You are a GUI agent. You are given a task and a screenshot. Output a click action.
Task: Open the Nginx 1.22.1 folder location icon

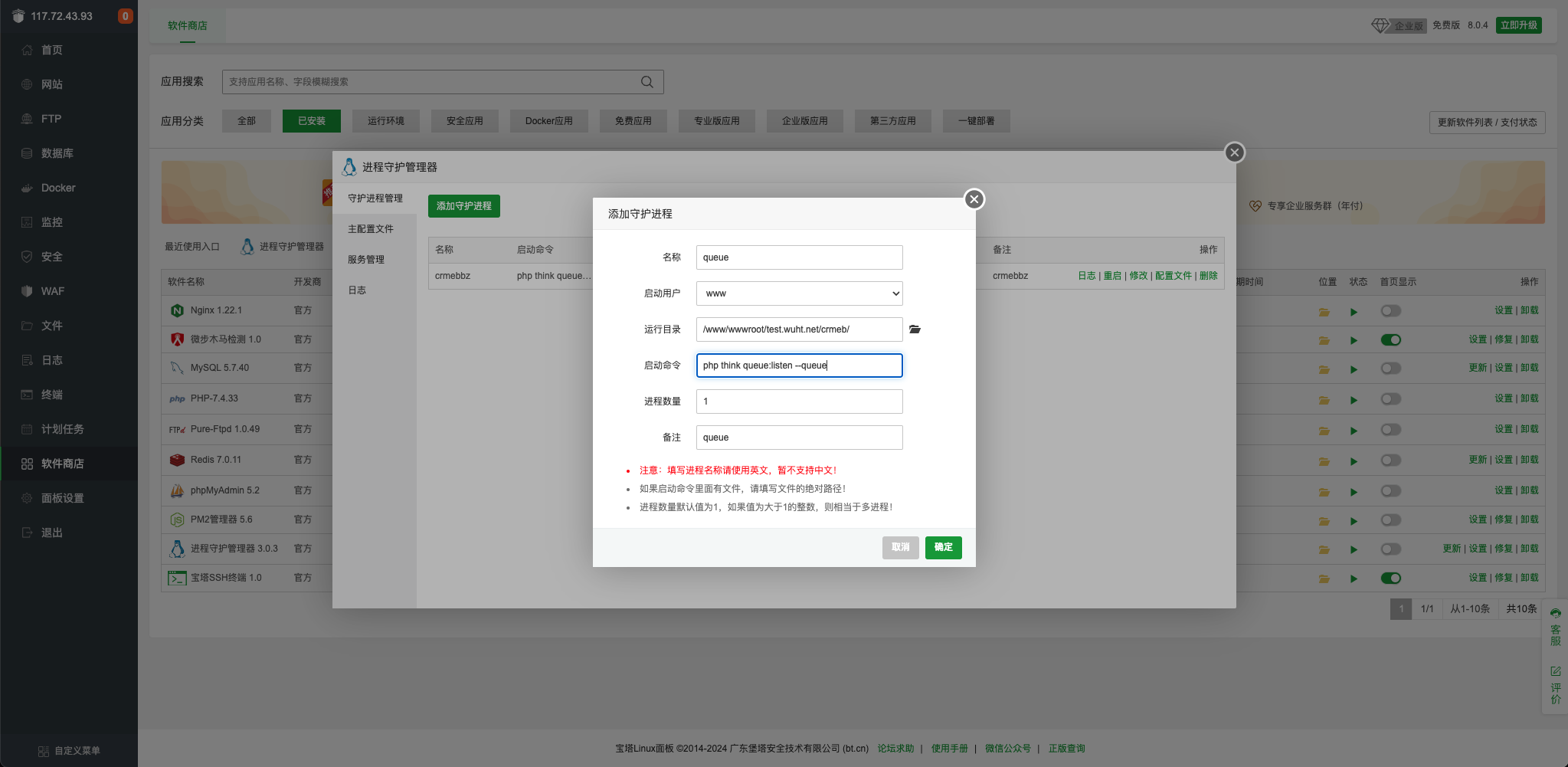coord(1324,312)
